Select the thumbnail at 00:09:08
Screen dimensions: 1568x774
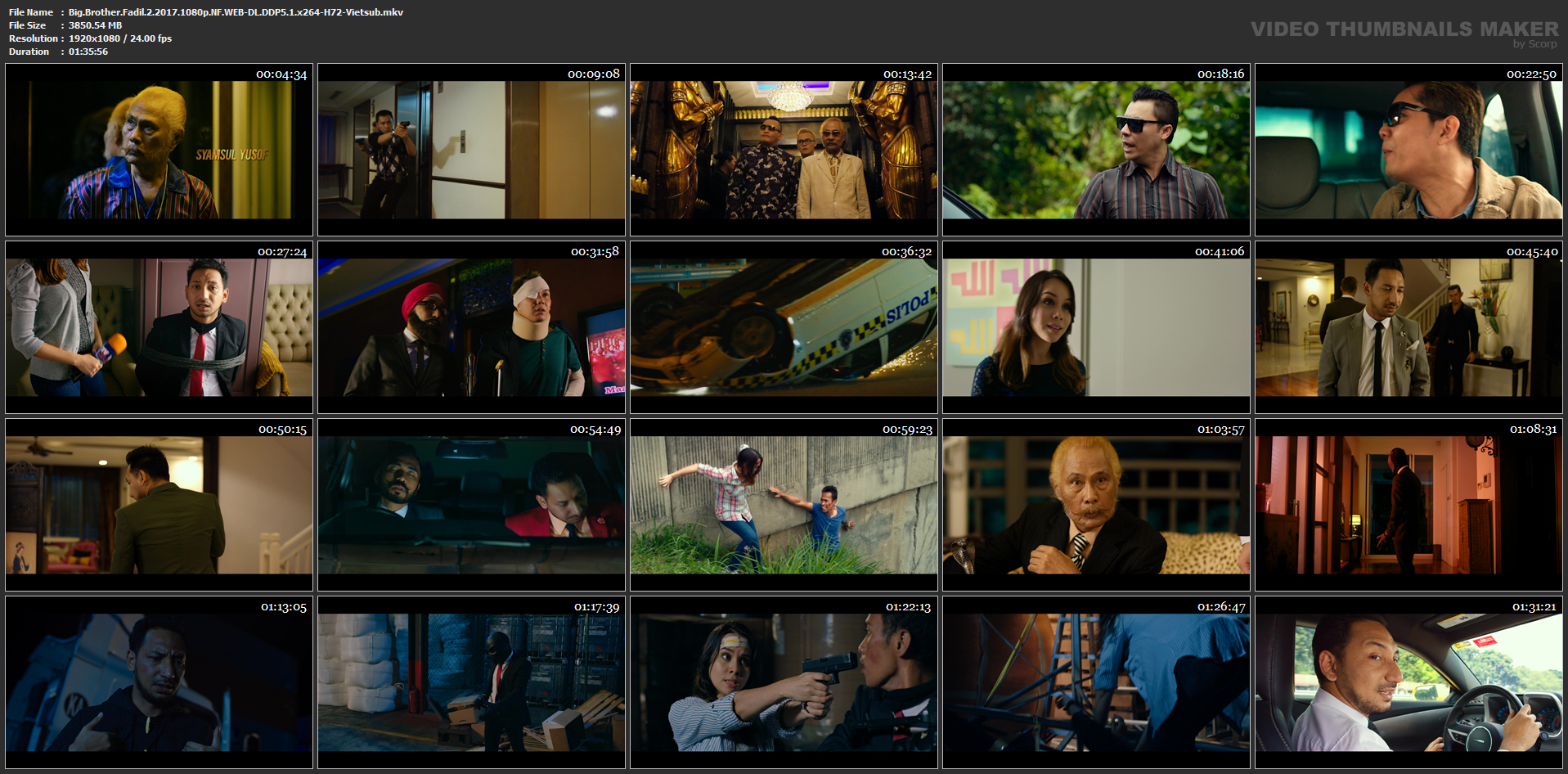coord(471,150)
